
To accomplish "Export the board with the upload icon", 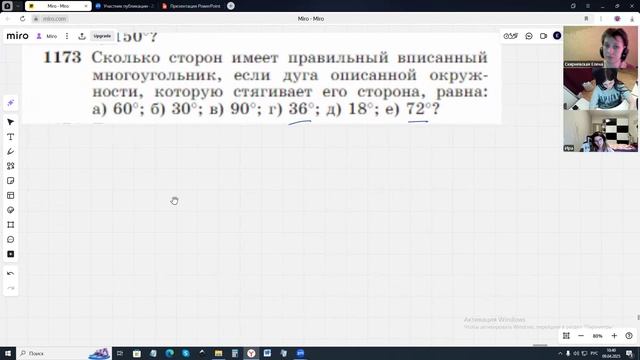I will pos(82,36).
